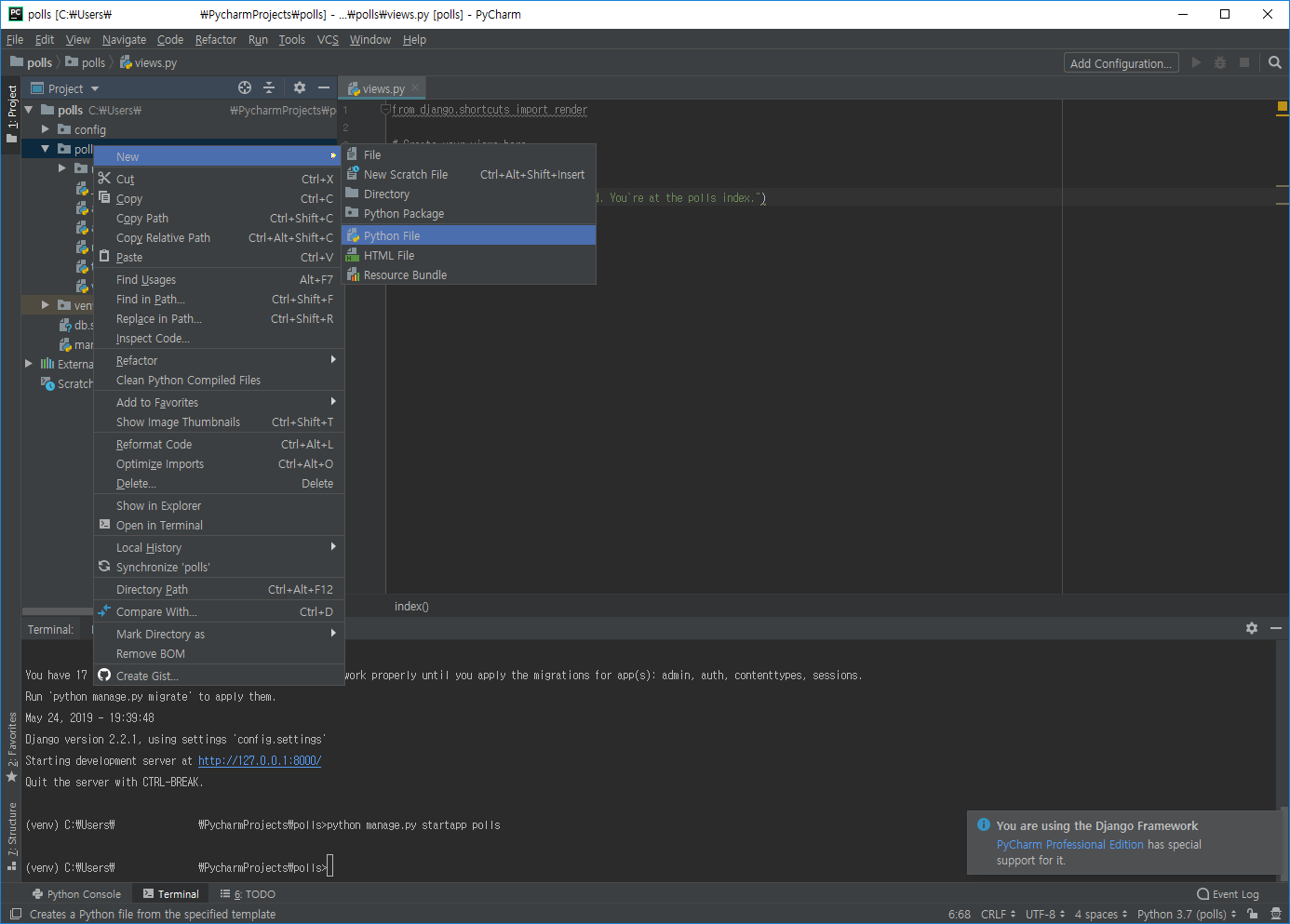
Task: Choose Python Package from the New submenu
Action: pos(468,213)
